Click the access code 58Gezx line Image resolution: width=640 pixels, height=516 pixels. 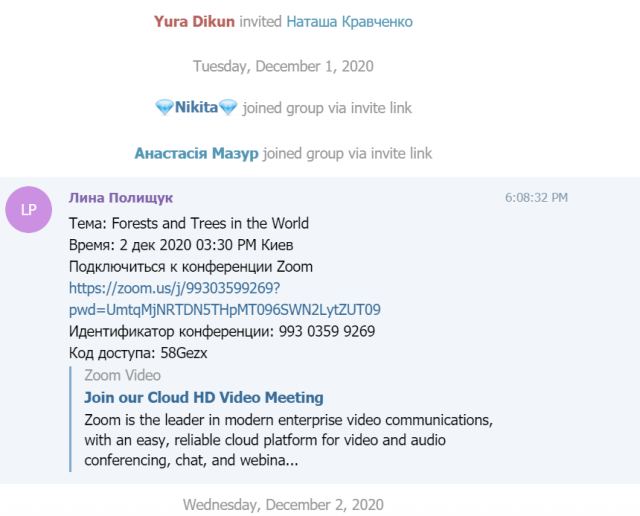(x=138, y=353)
